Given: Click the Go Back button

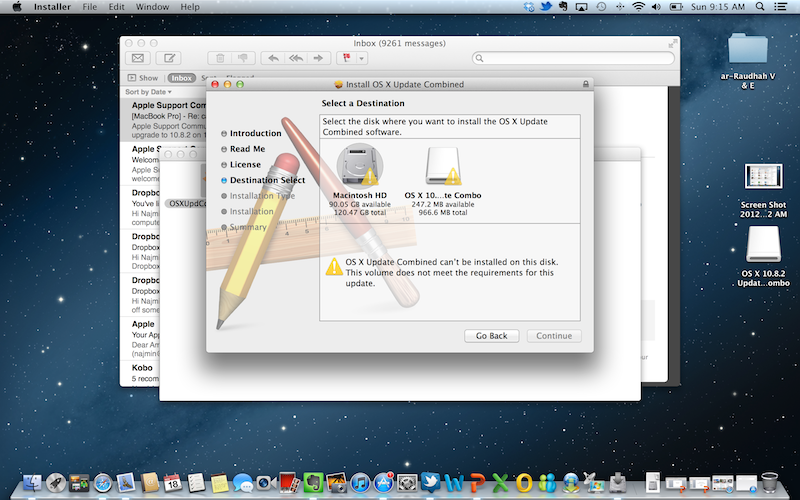Looking at the screenshot, I should click(491, 336).
